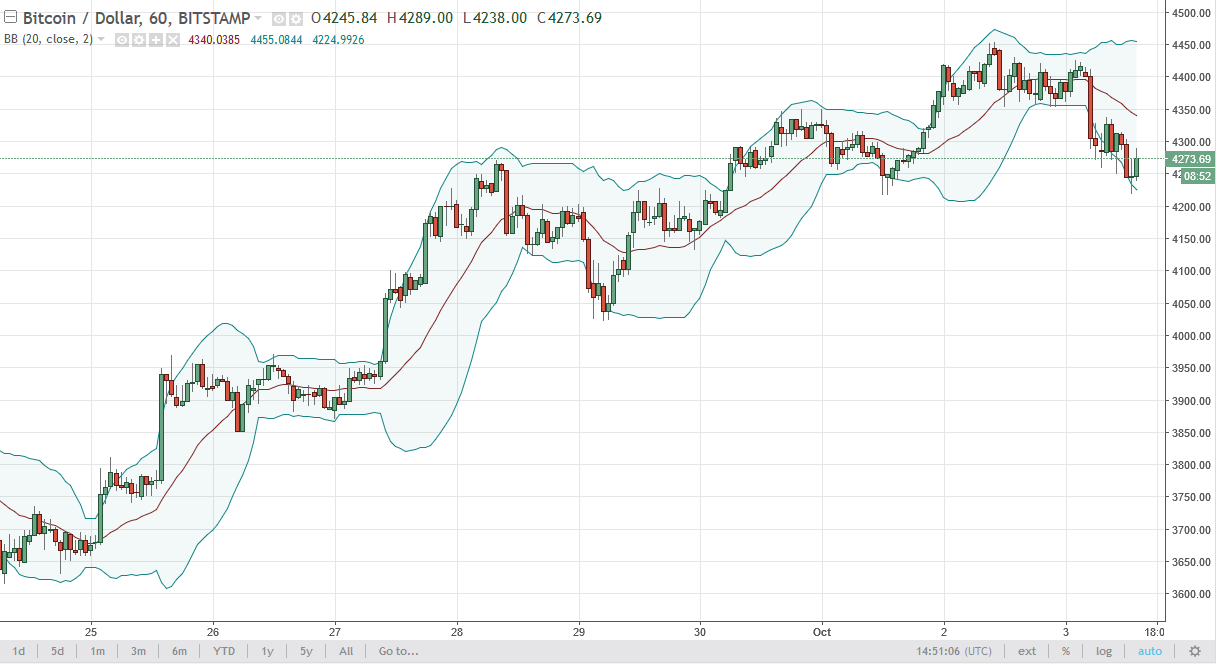Open Bollinger Bands format settings gear

coord(139,40)
